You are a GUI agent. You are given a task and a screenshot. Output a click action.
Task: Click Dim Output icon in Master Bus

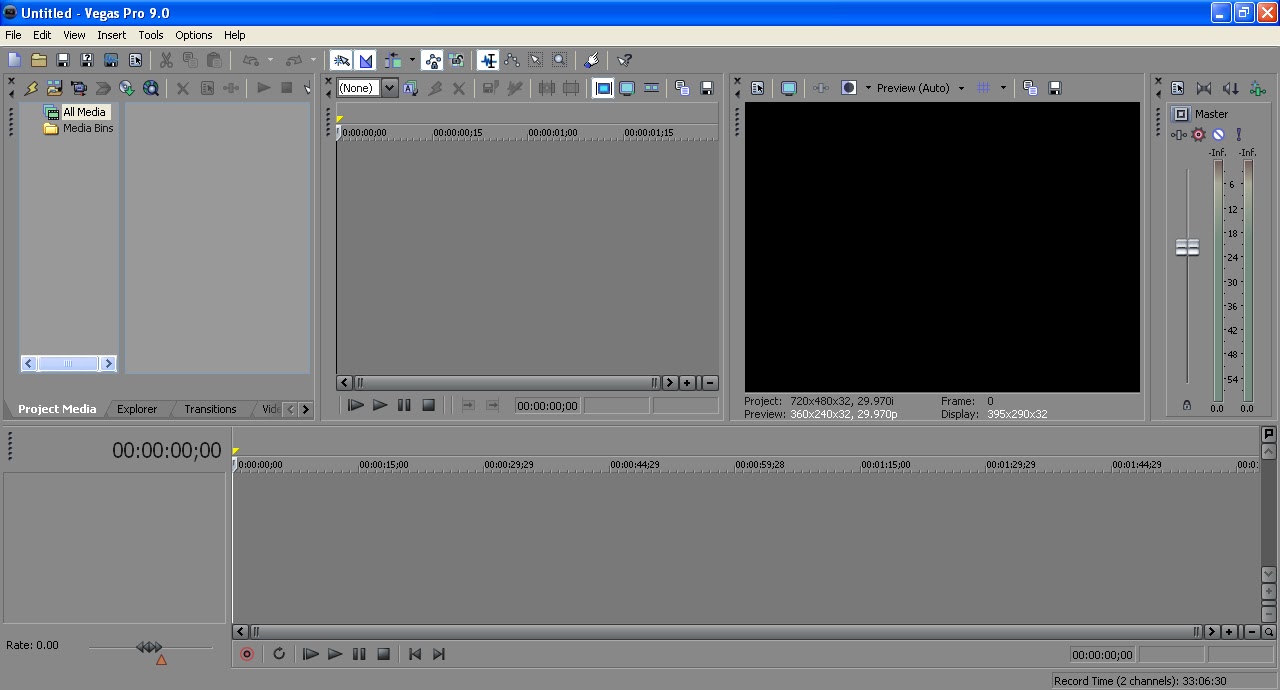click(x=1229, y=88)
